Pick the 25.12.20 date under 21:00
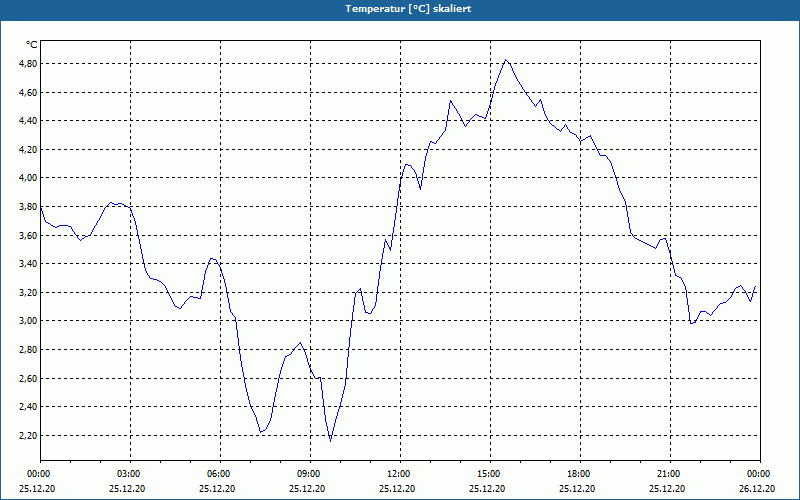Screen dimensions: 800x500 point(667,488)
